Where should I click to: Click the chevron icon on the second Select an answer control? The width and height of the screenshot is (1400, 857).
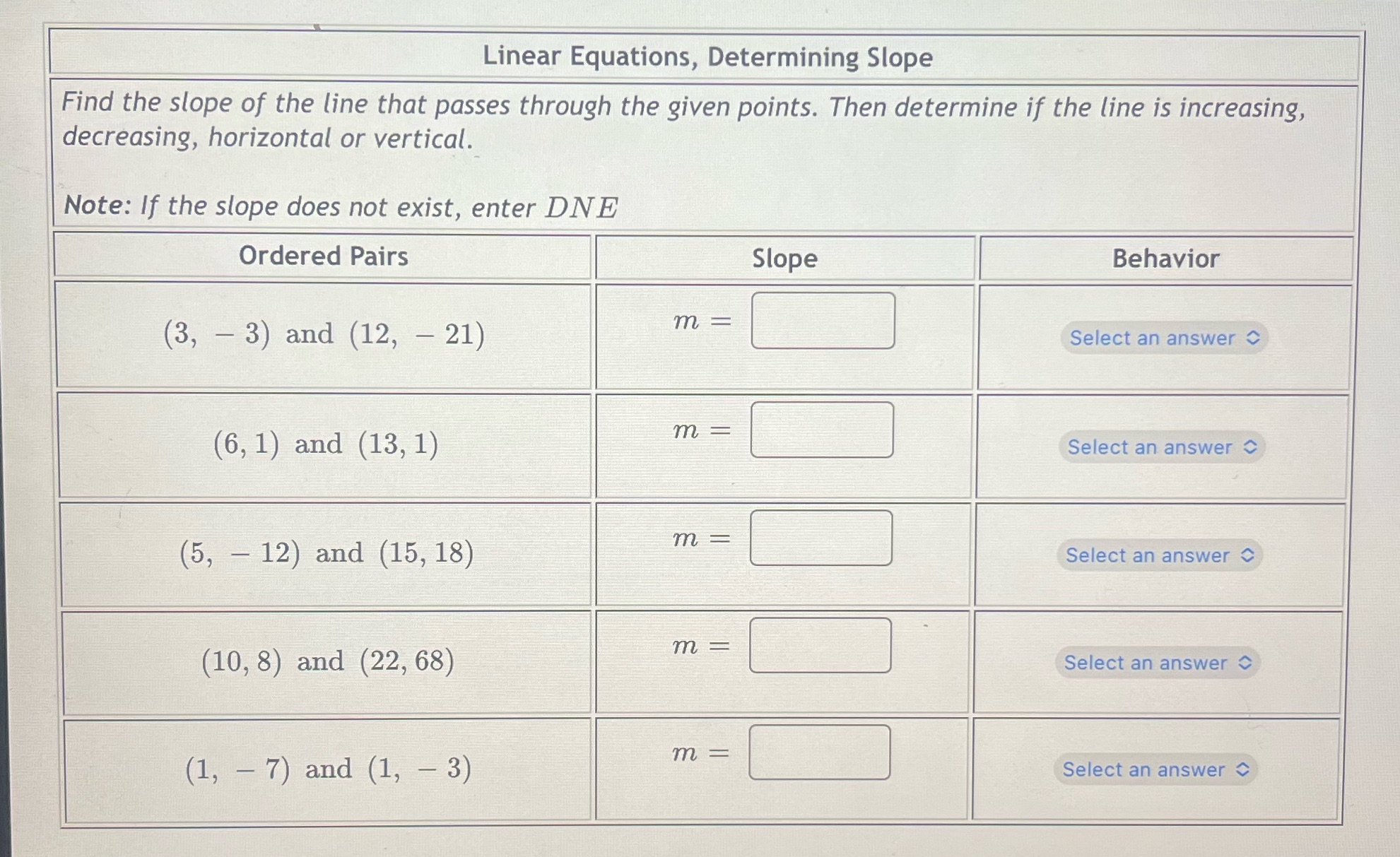click(1251, 447)
